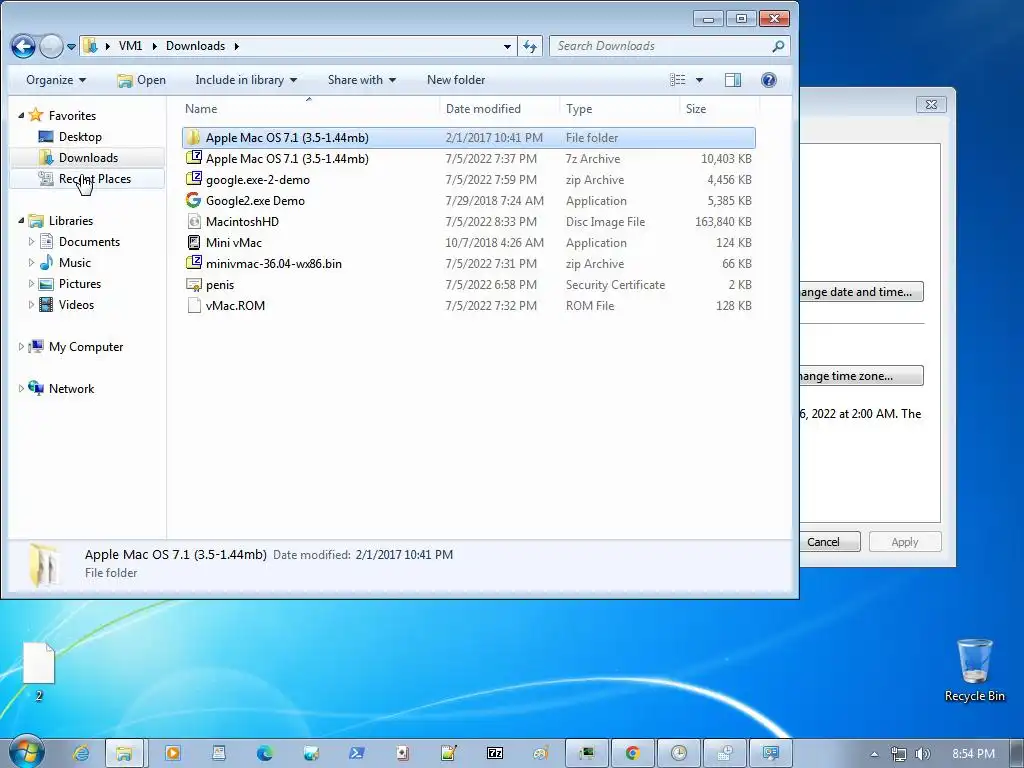Go back using Explorer's Back arrow
1024x768 pixels.
point(23,46)
